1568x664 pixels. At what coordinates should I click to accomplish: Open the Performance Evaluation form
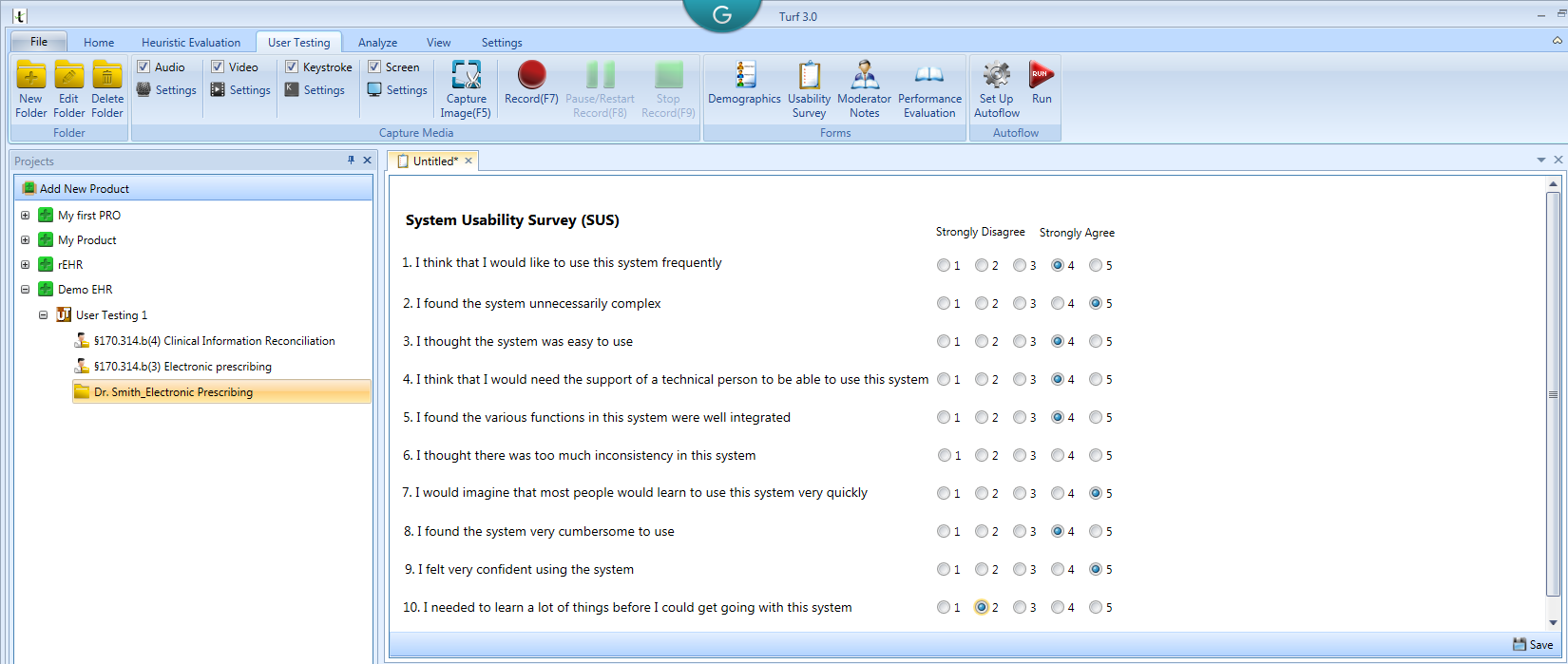pyautogui.click(x=929, y=88)
